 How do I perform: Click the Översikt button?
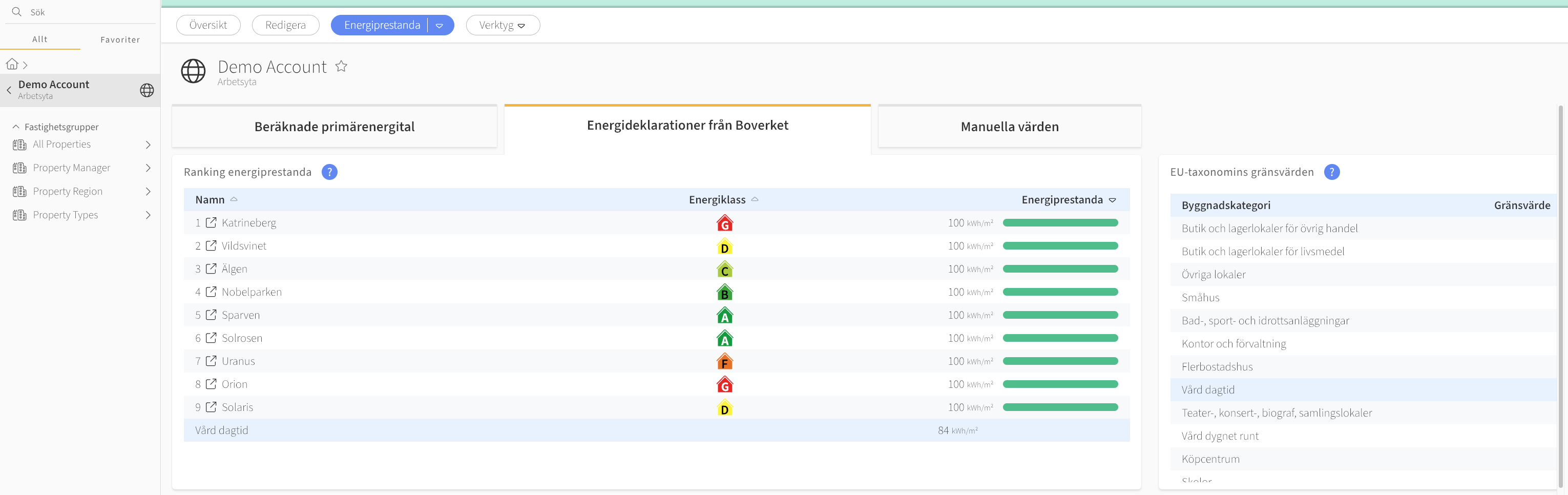208,26
